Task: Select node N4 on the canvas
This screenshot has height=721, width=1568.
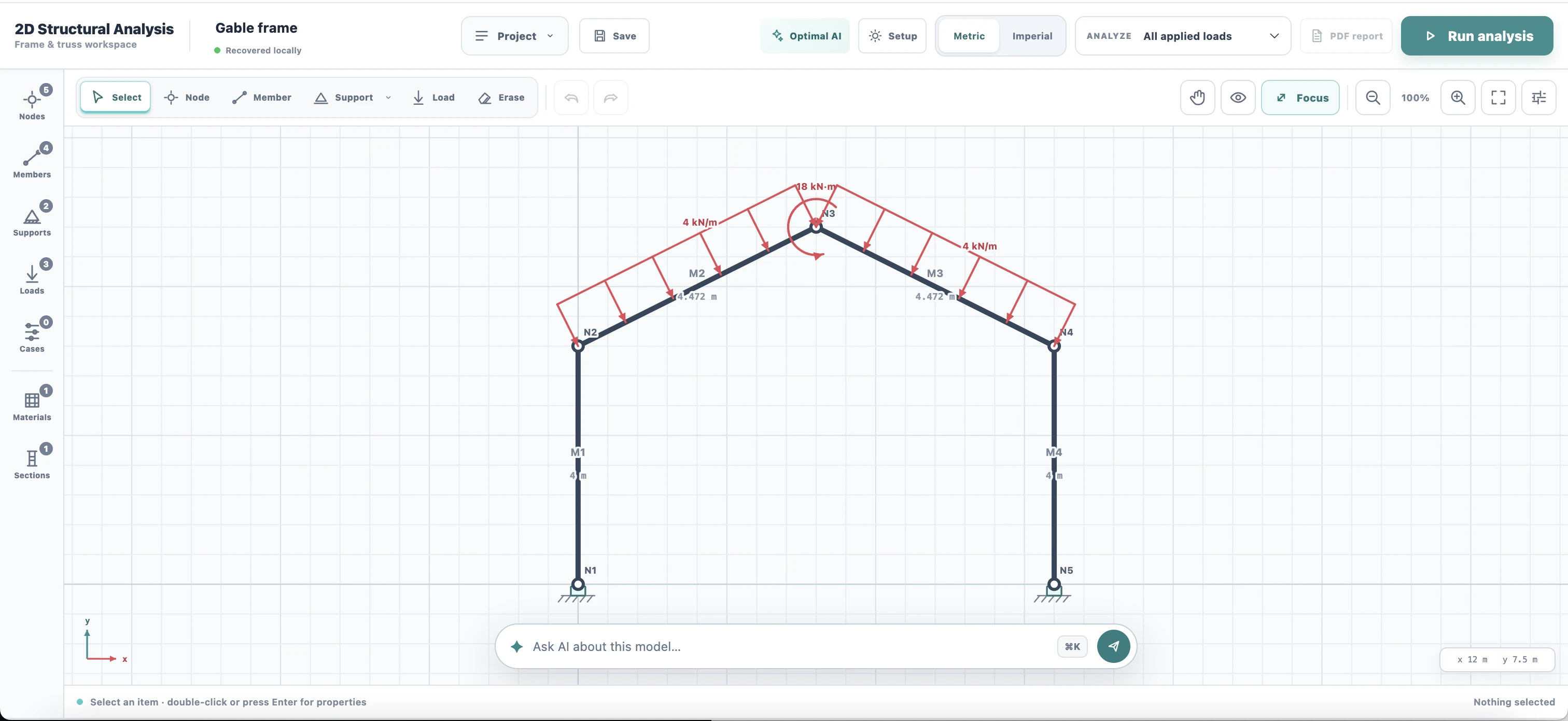Action: pos(1054,346)
